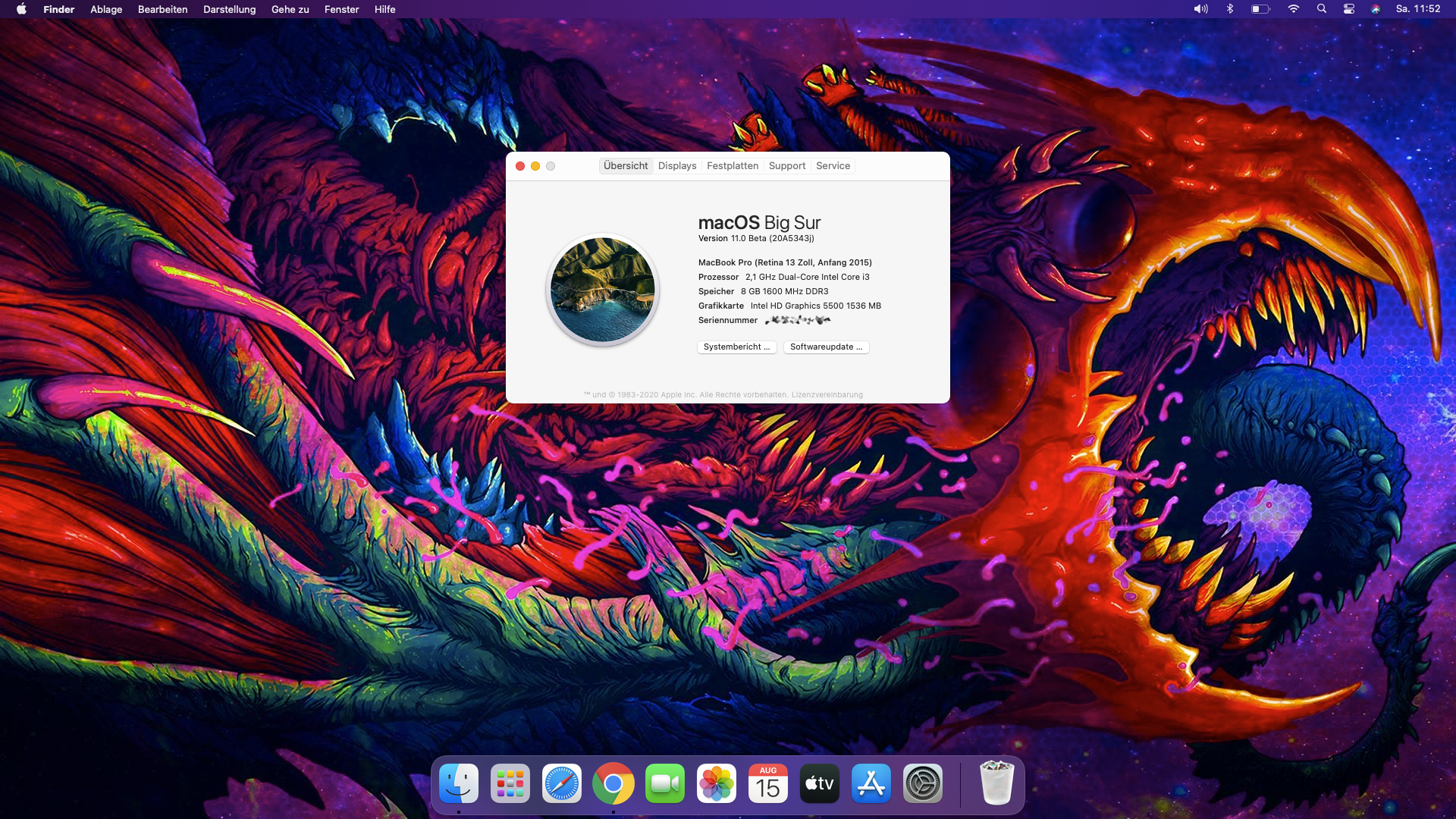
Task: Open the Wi-Fi status menu
Action: 1293,9
